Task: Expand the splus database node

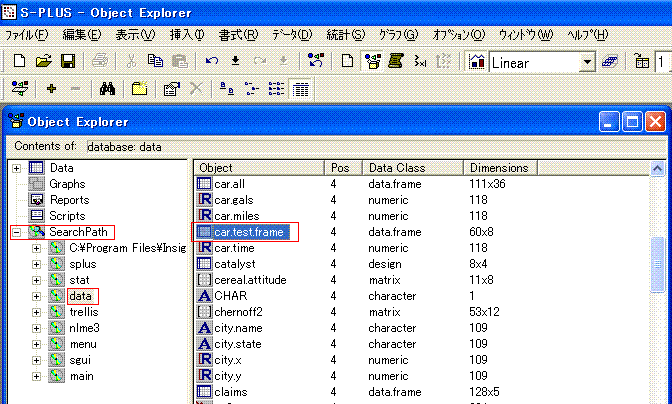Action: [x=36, y=264]
